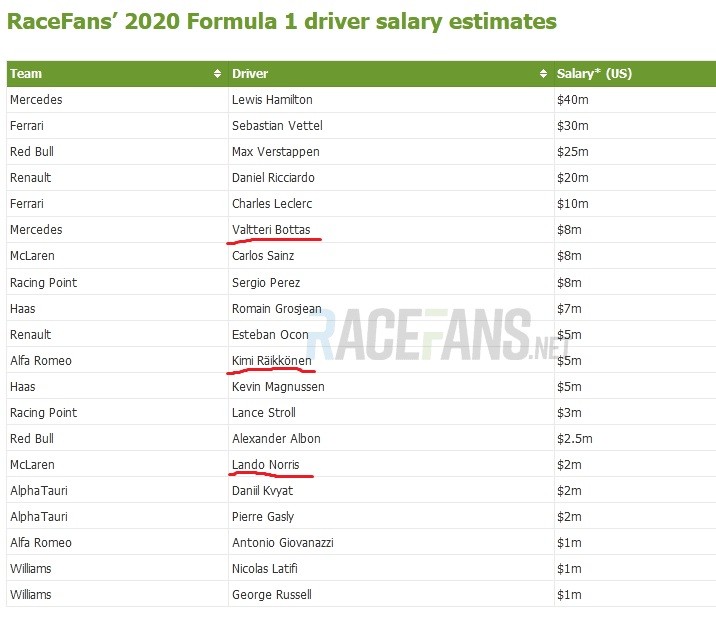Click the $2.5m salary cell
The height and width of the screenshot is (618, 716).
[x=576, y=438]
